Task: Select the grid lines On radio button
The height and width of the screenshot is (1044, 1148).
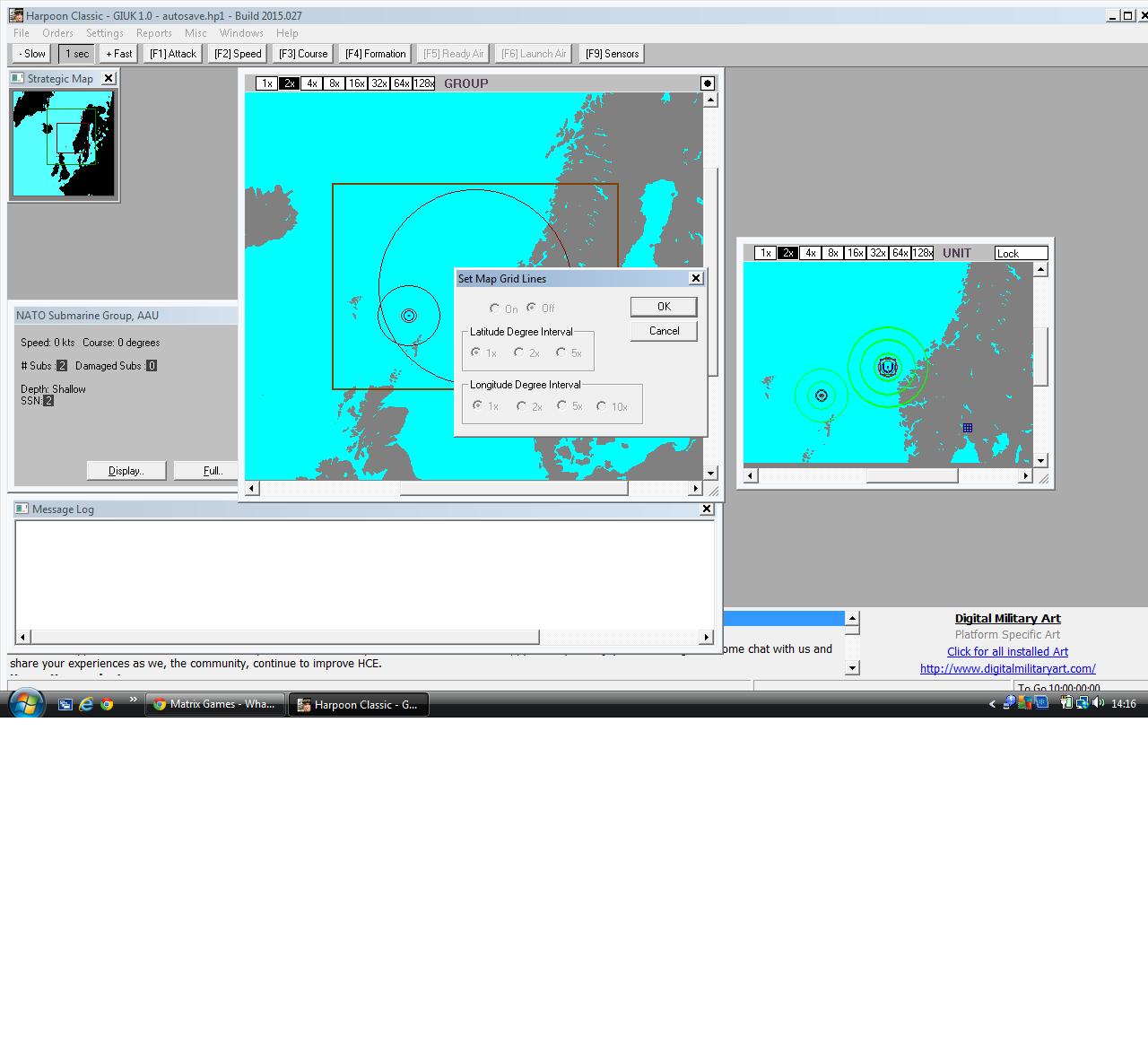Action: 494,308
